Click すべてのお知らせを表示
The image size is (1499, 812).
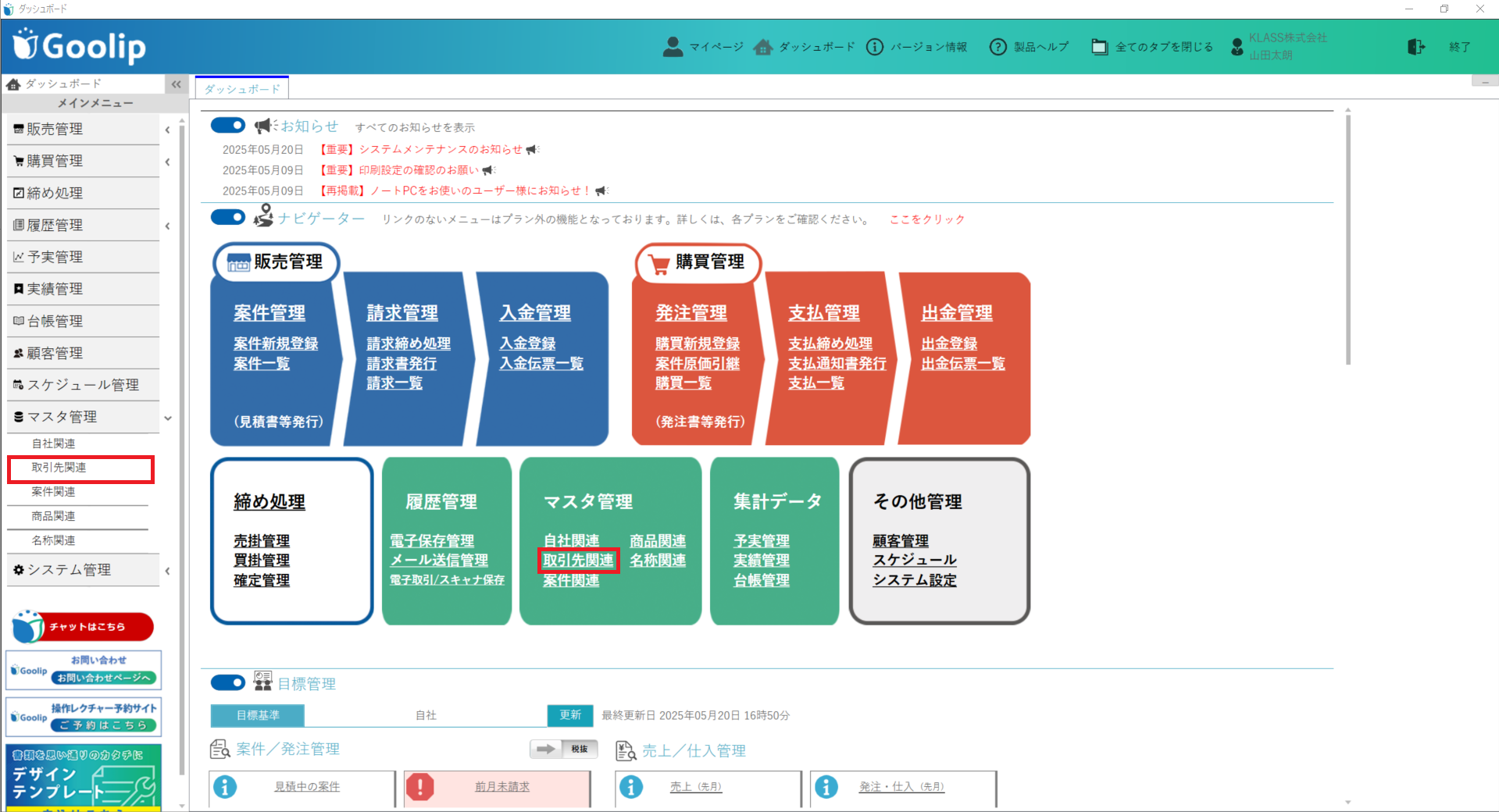click(x=415, y=127)
